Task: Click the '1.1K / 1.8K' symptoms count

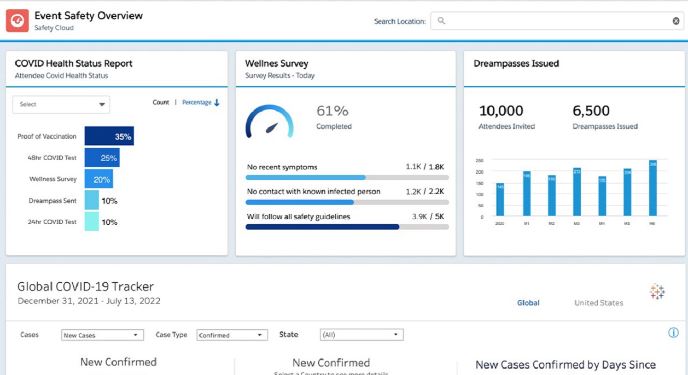Action: click(x=425, y=167)
